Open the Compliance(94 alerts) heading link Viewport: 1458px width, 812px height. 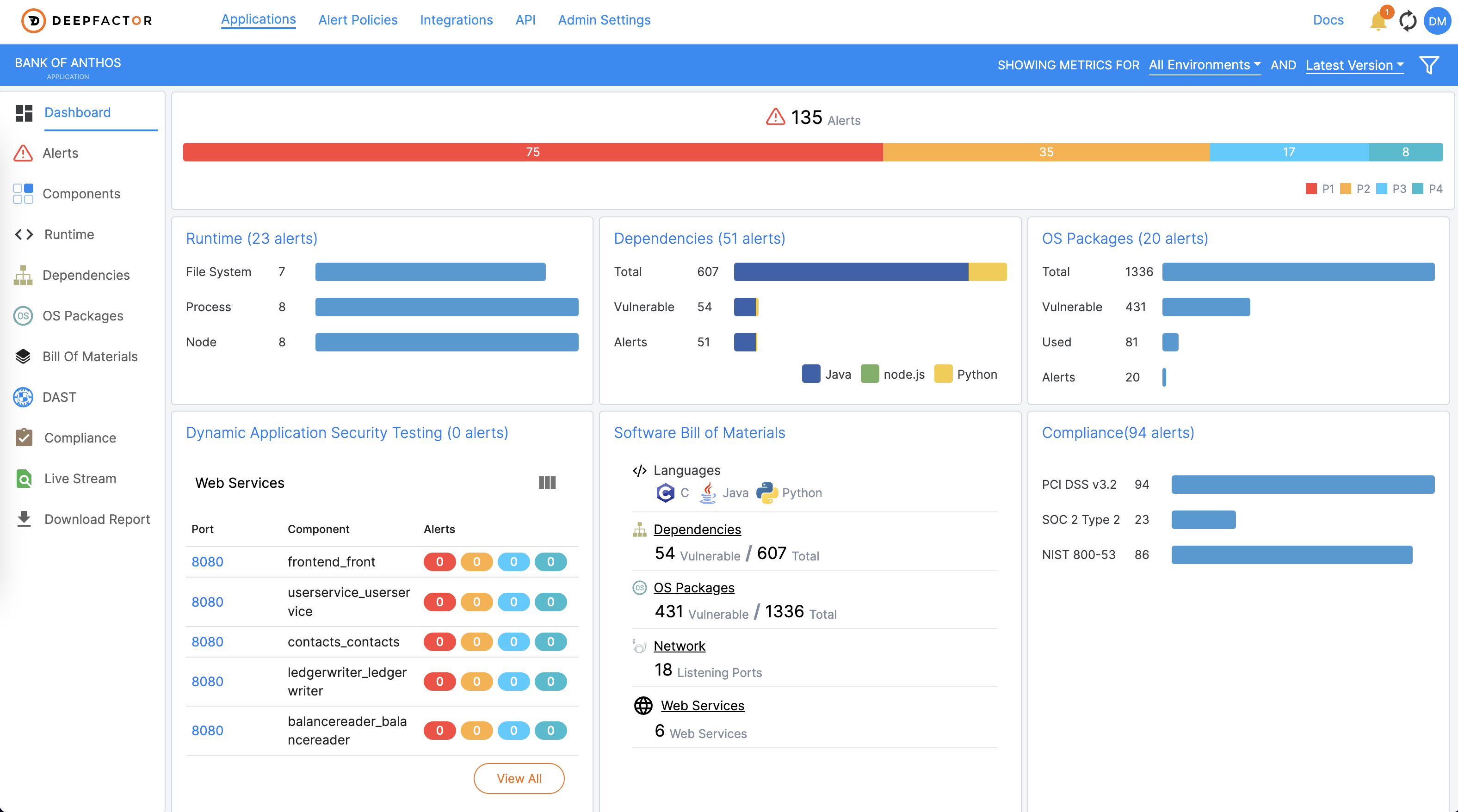click(1118, 433)
